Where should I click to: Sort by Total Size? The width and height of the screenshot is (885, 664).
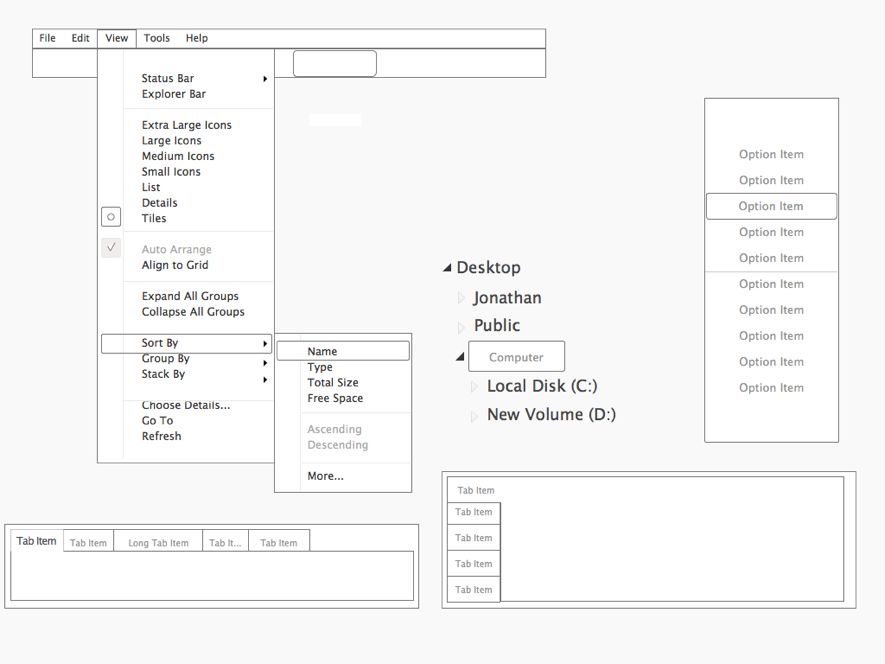pos(332,382)
